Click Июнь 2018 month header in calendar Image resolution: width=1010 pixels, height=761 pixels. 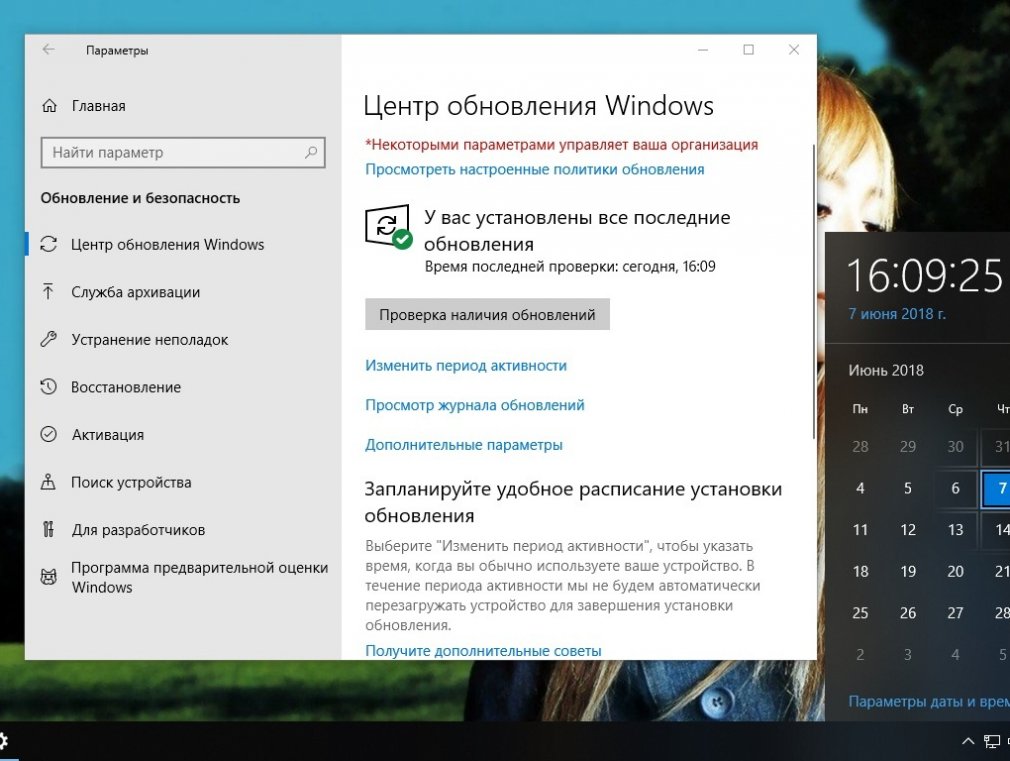886,371
